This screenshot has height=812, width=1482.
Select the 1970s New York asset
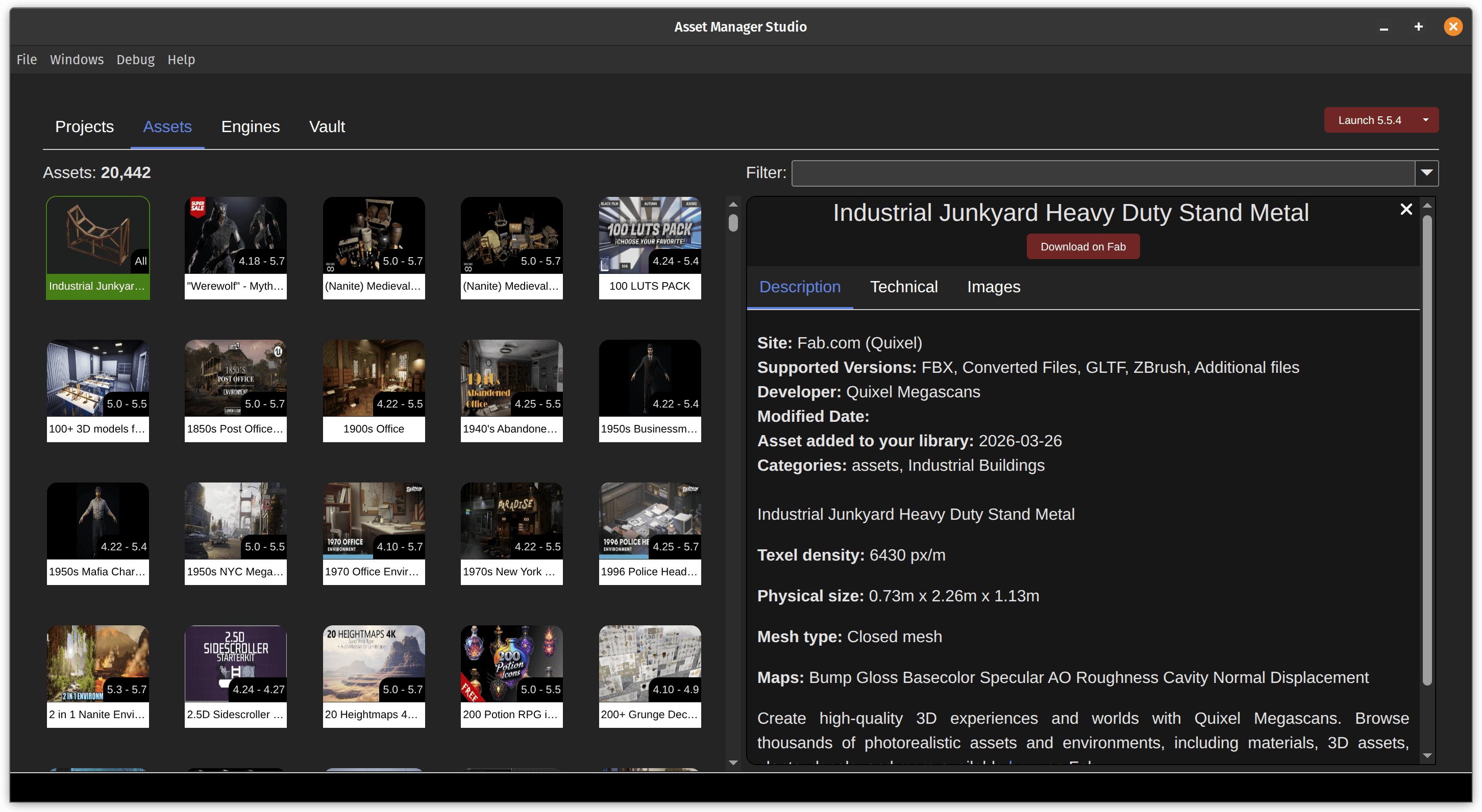coord(511,533)
